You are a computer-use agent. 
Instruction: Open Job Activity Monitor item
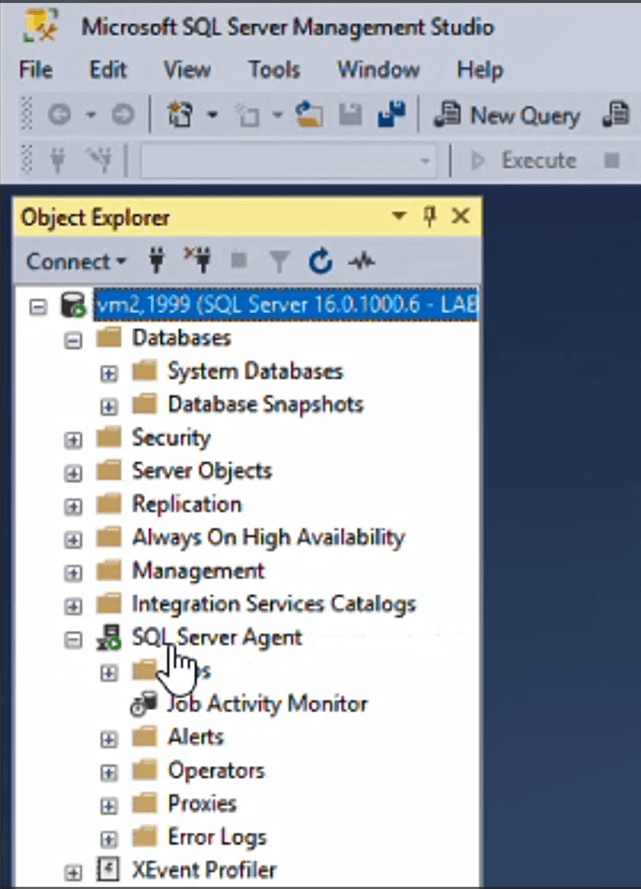click(x=267, y=704)
